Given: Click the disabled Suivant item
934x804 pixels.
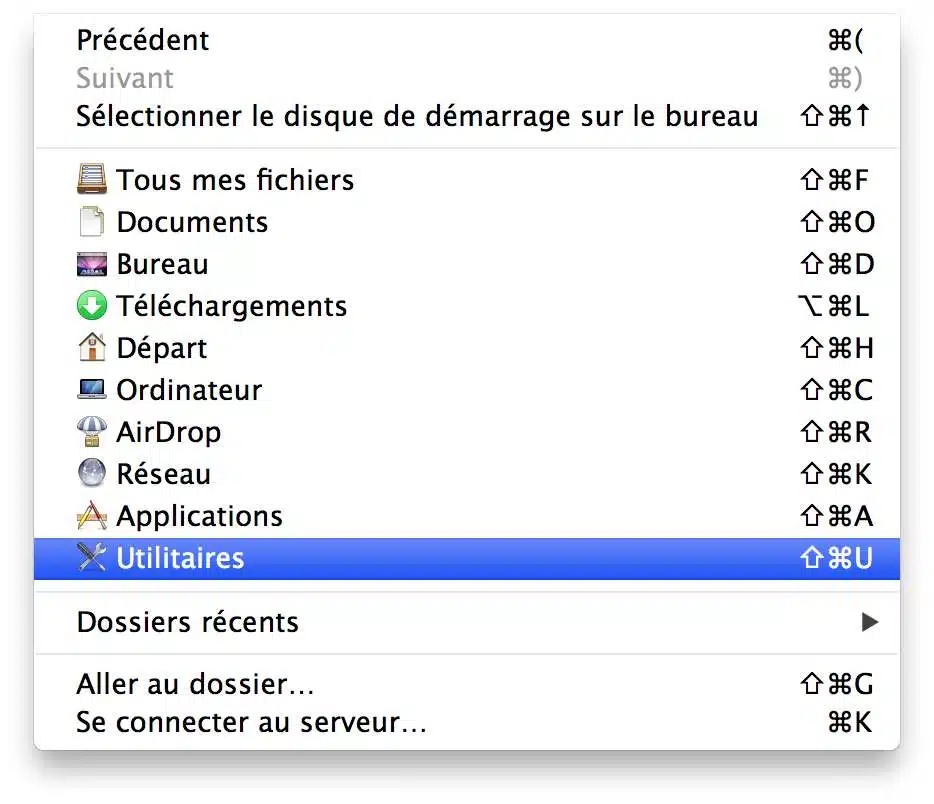Looking at the screenshot, I should pos(467,78).
